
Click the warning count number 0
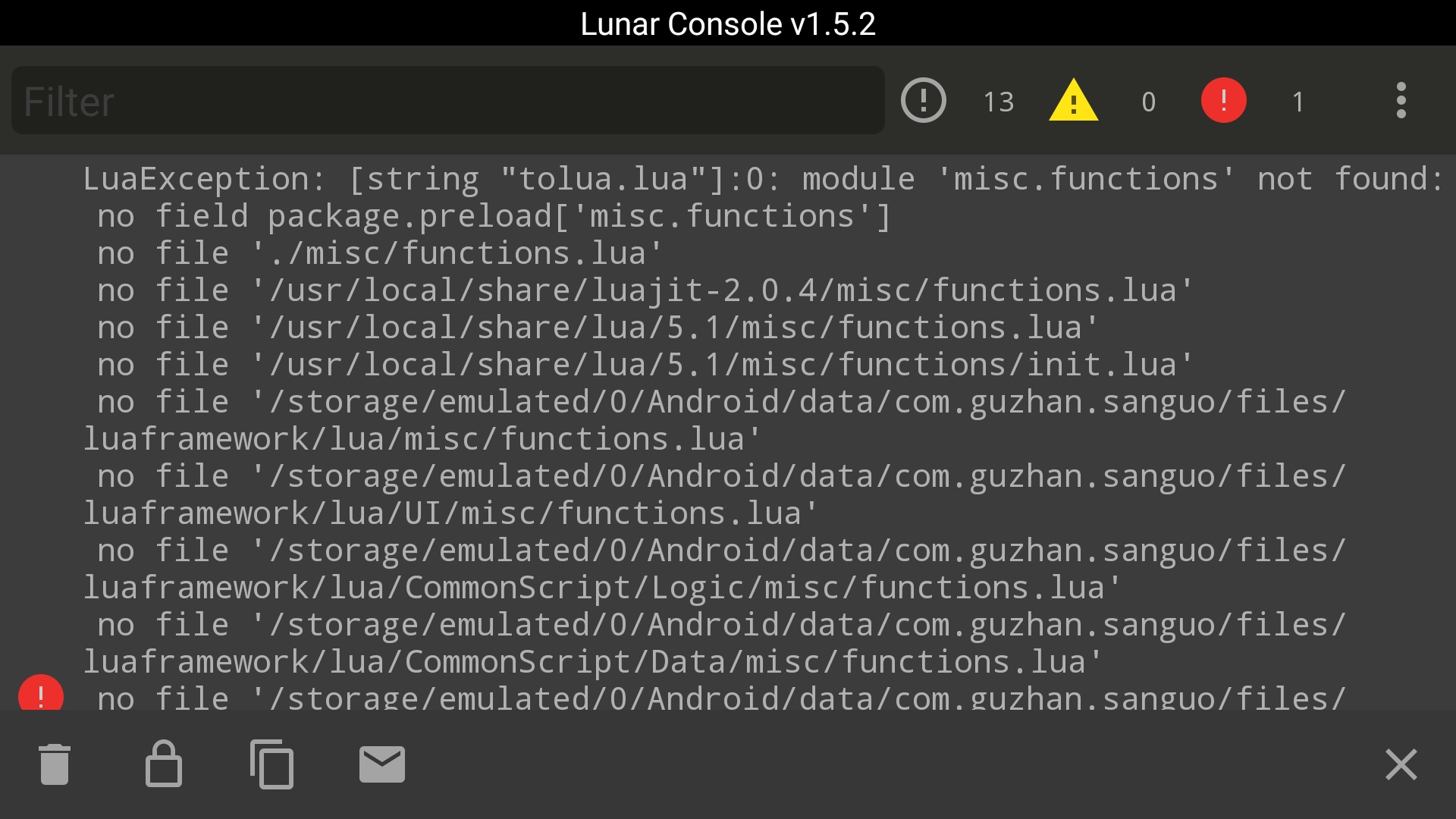(x=1148, y=102)
